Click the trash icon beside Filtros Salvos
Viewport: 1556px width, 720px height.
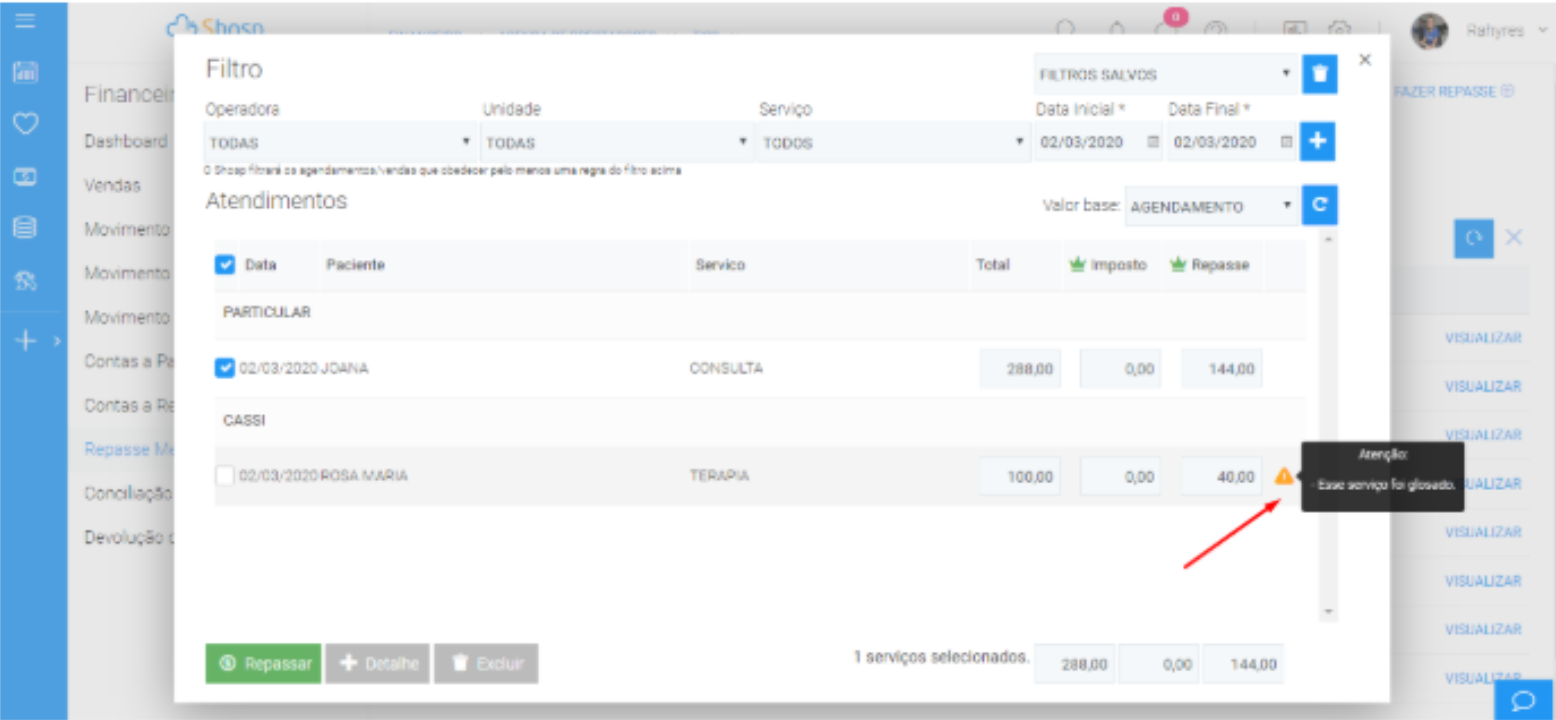1319,75
